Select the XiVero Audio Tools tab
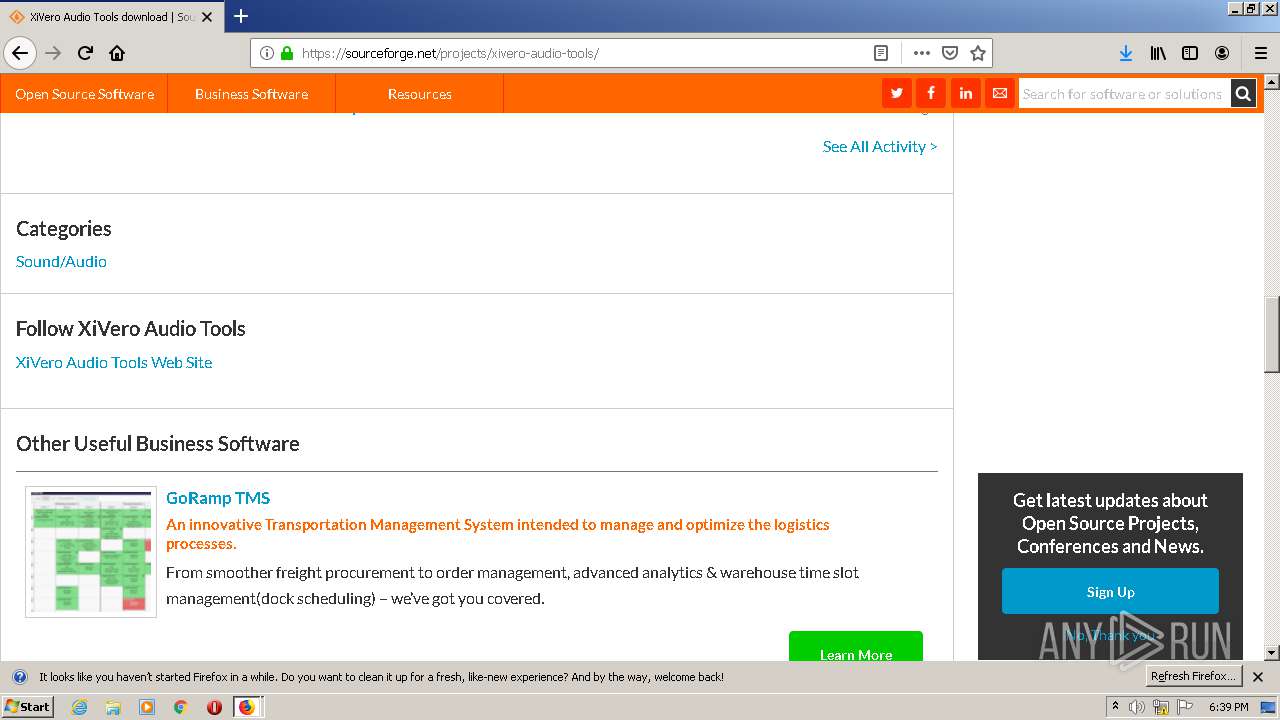Screen dimensions: 1280x720 (112, 17)
